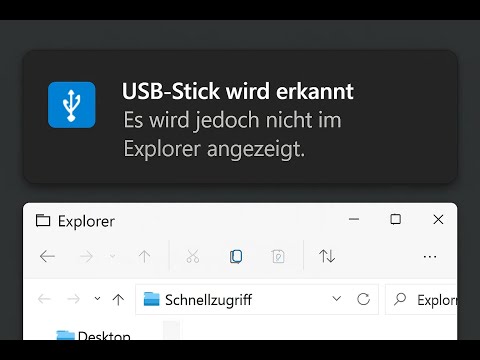Click the Explorer search field
480x360 pixels.
(x=421, y=299)
